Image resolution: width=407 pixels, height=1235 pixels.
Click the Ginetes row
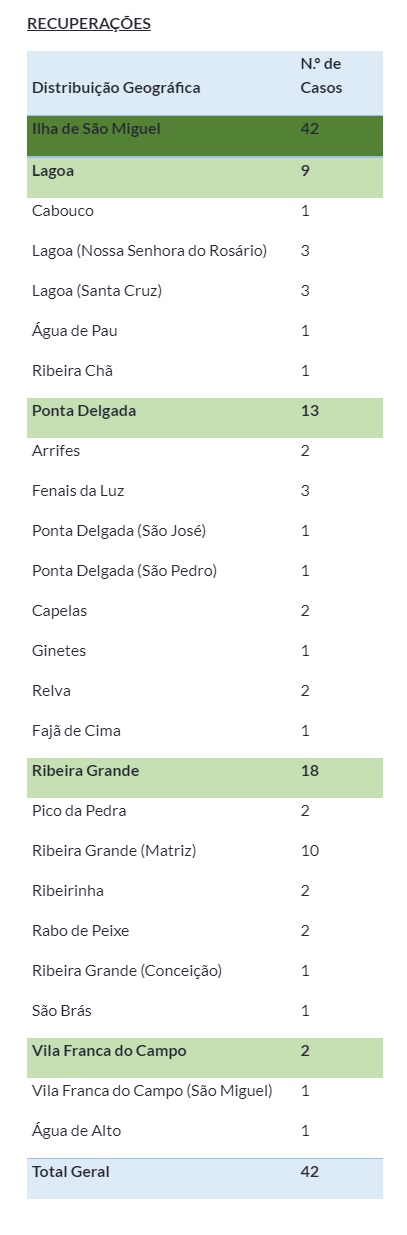205,651
